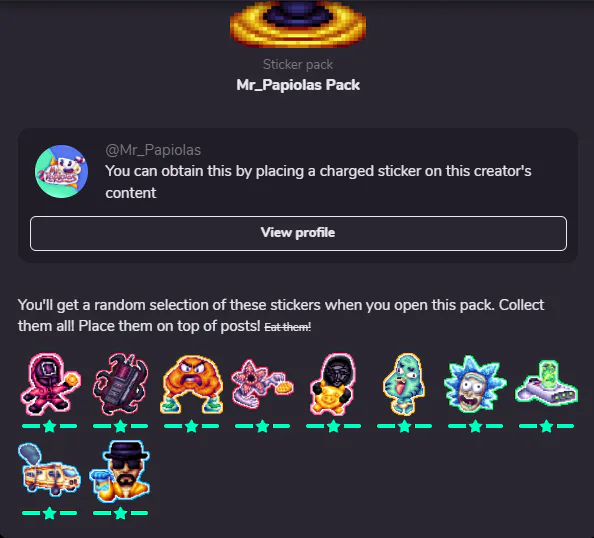Viewport: 594px width, 538px height.
Task: Pick the black mask golden piggy sticker
Action: [x=333, y=385]
